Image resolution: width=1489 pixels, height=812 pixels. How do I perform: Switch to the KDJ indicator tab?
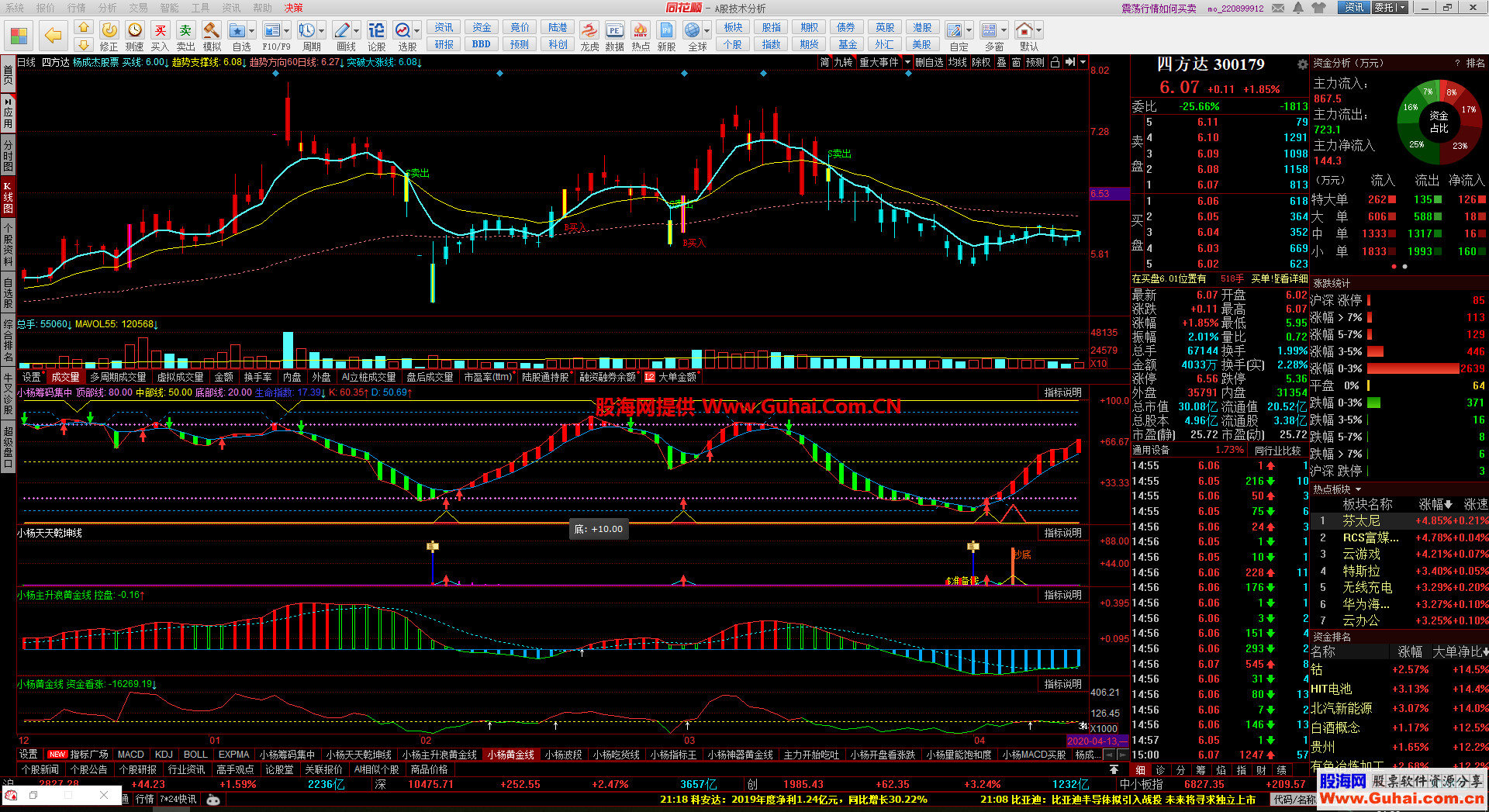(x=164, y=755)
